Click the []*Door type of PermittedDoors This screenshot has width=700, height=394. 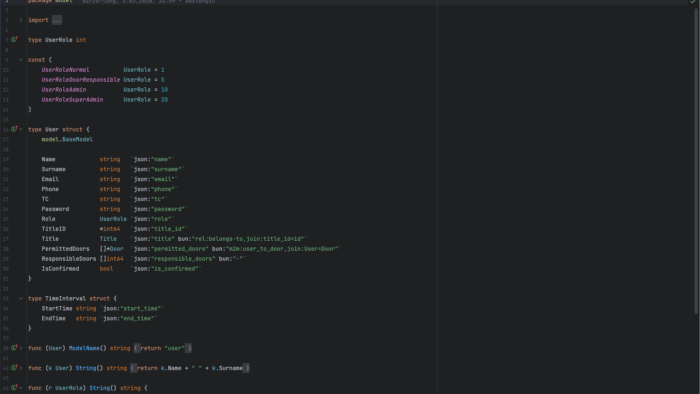pos(112,249)
